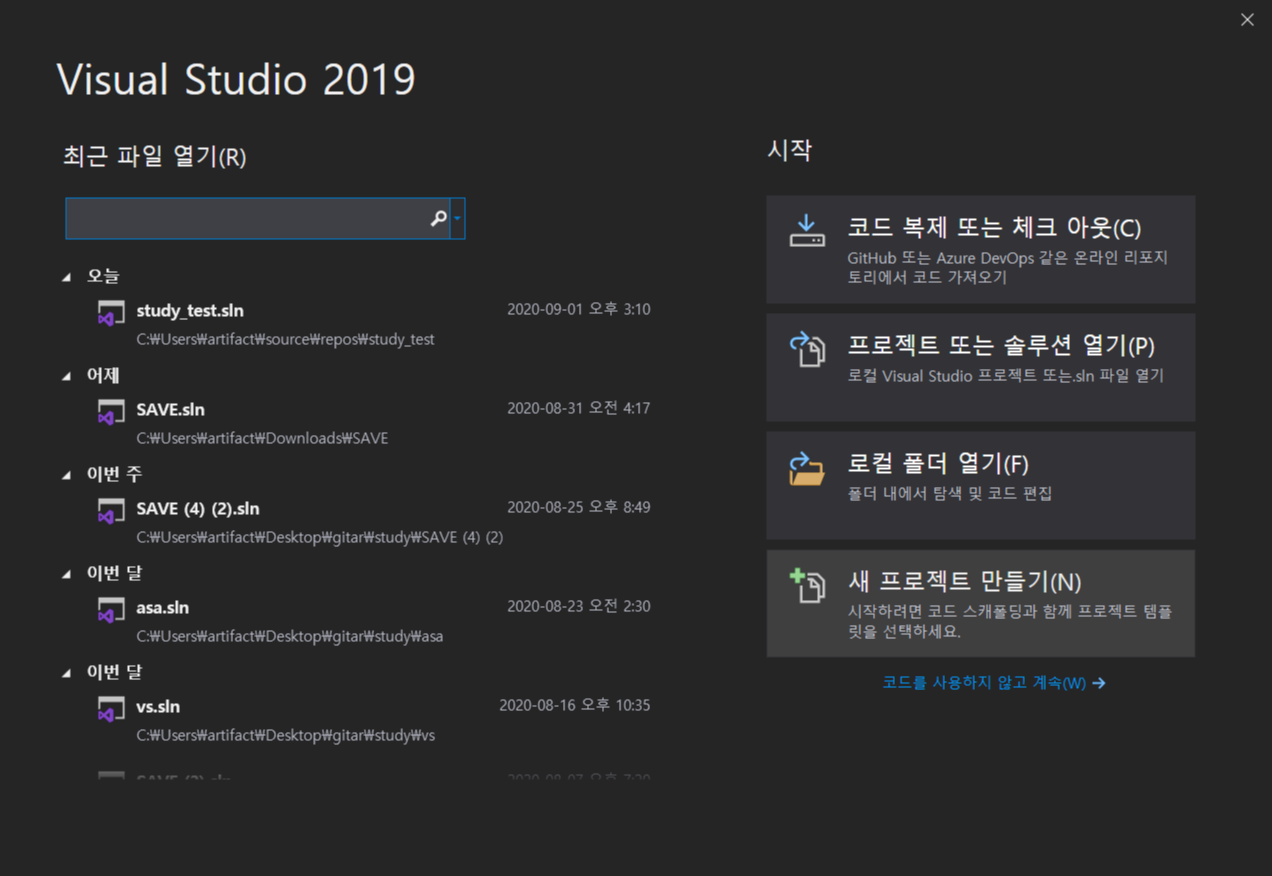The image size is (1272, 876).
Task: Close the Visual Studio 2019 start window
Action: [1247, 20]
